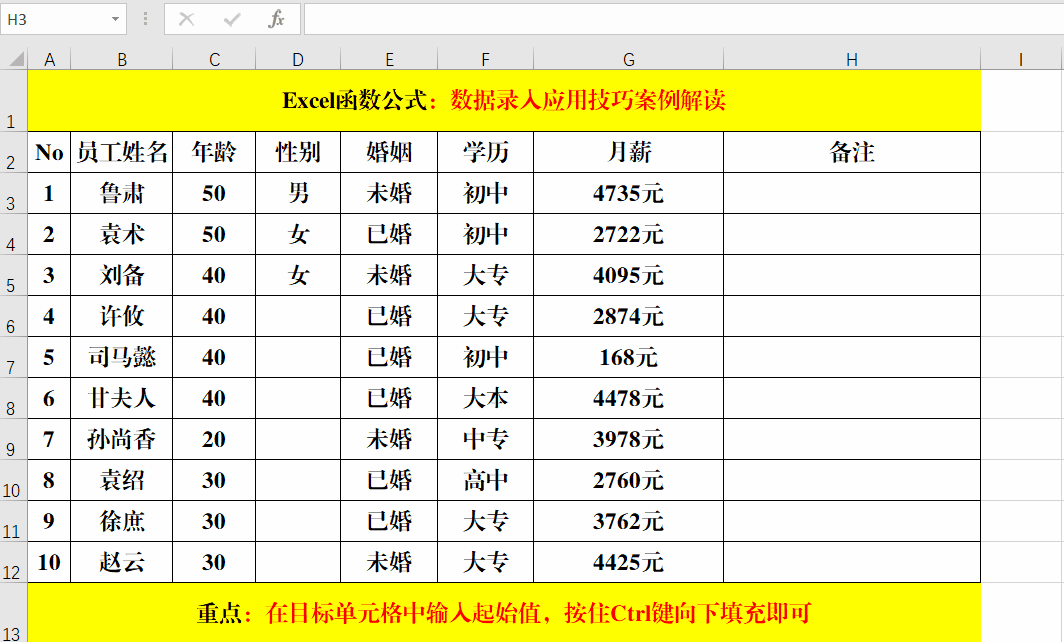Click the salary cell '4095元'
This screenshot has height=642, width=1064.
coord(629,276)
